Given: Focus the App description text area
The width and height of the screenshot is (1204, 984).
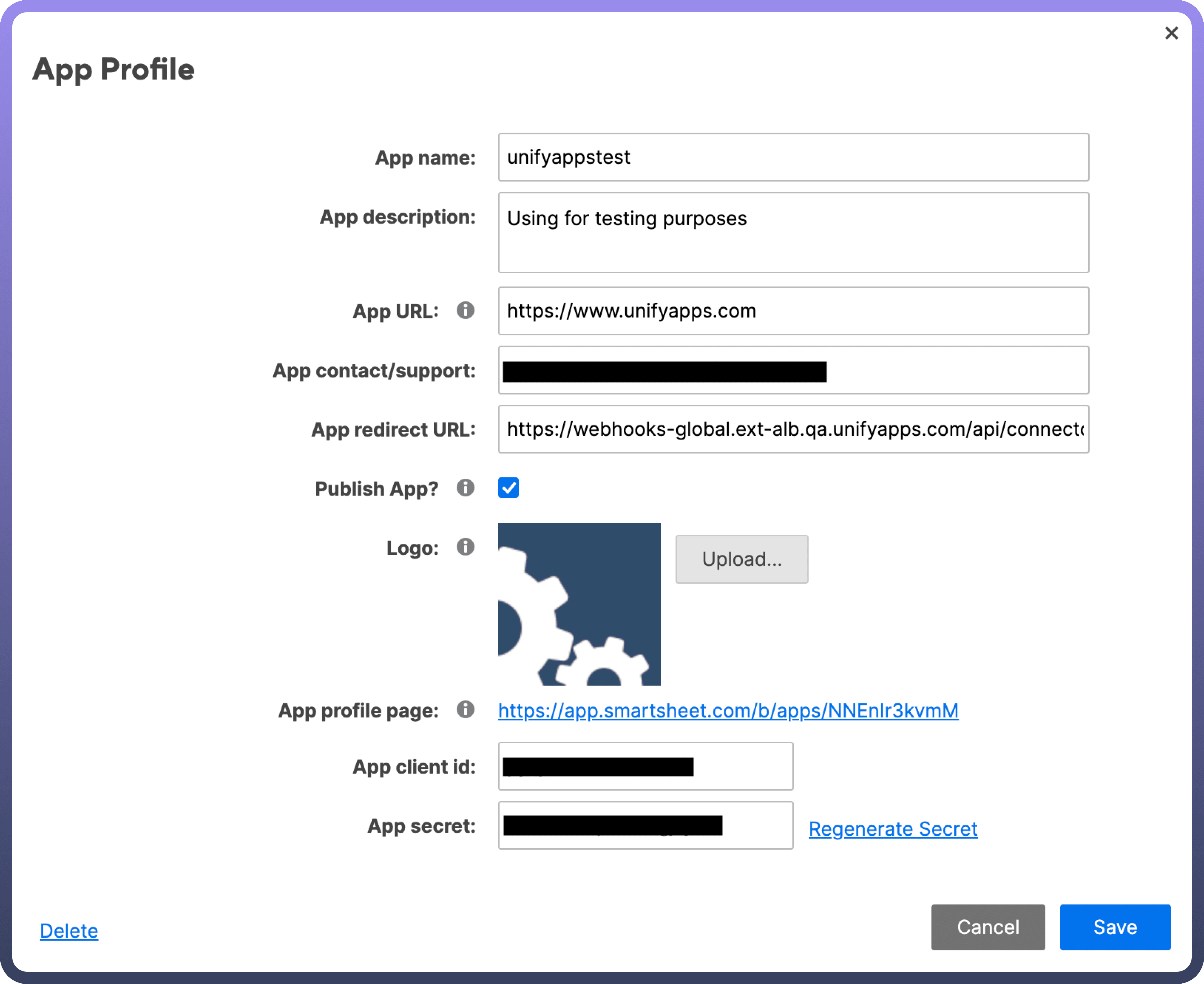Looking at the screenshot, I should [x=793, y=233].
